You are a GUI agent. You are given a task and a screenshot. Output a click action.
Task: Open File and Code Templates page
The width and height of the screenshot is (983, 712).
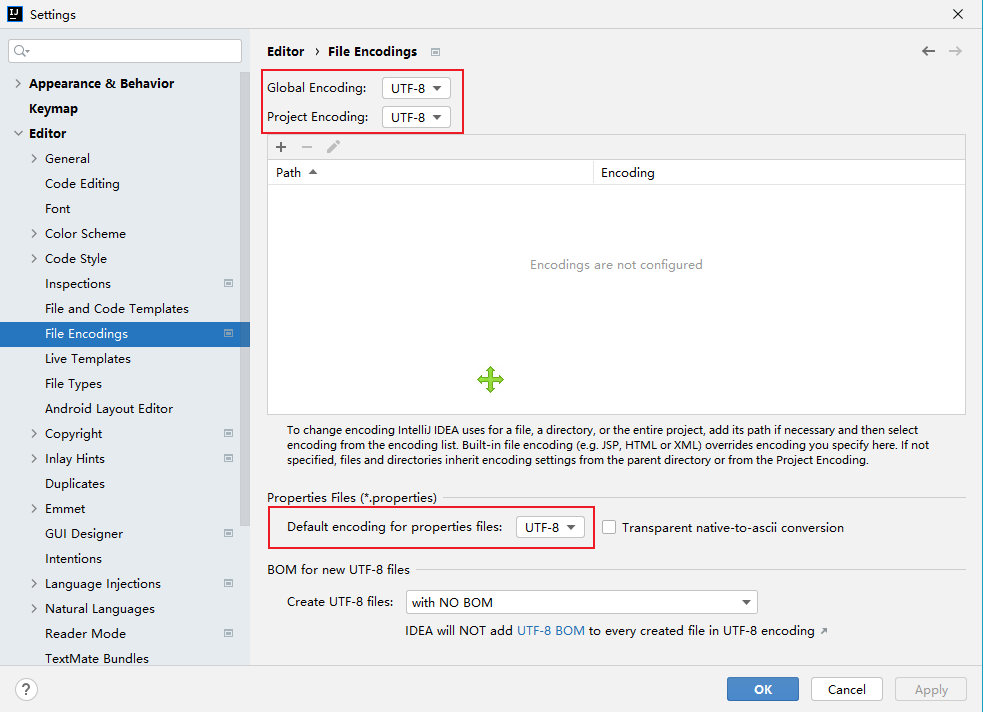click(x=117, y=308)
